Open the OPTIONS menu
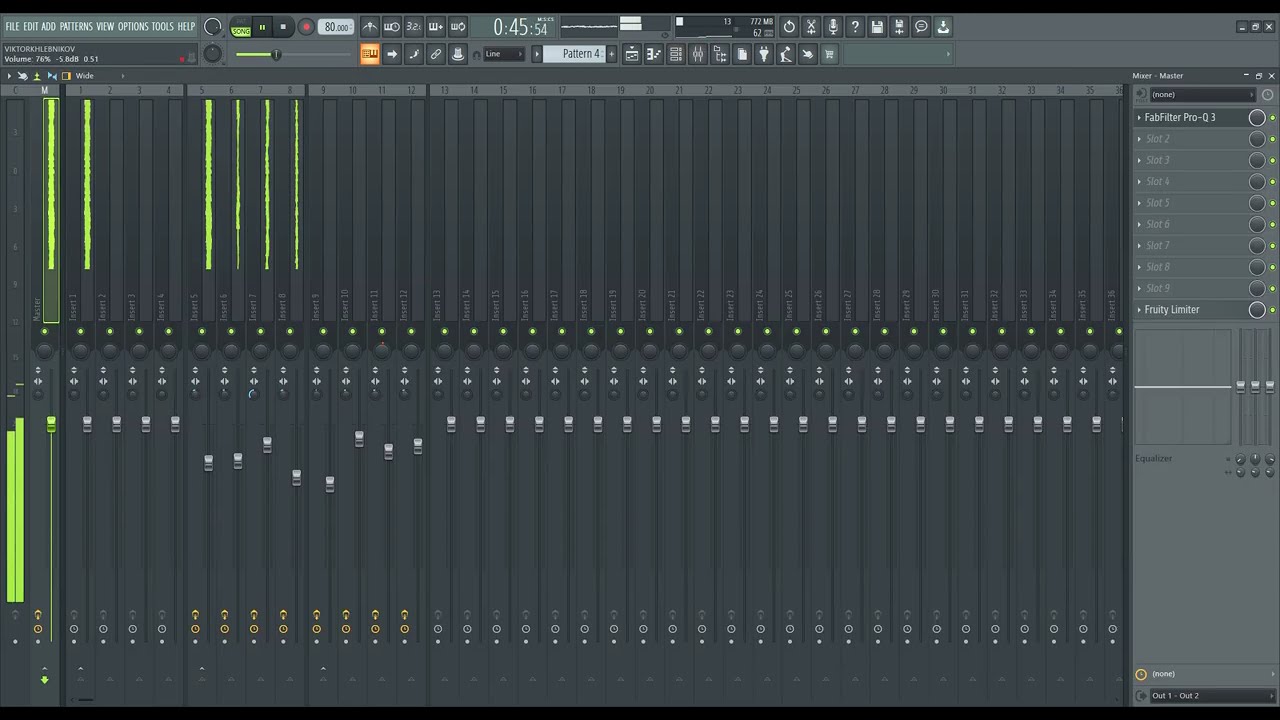 133,27
